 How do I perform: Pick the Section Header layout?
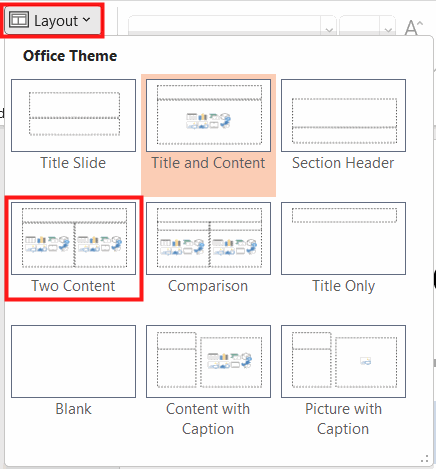343,115
